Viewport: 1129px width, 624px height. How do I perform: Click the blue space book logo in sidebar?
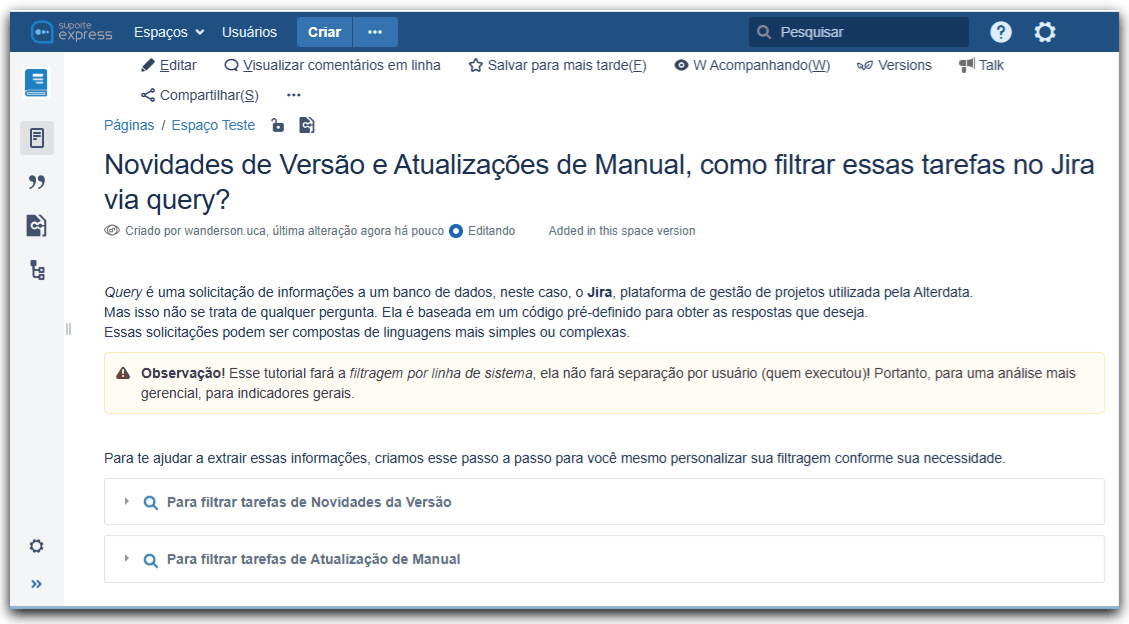[x=36, y=83]
